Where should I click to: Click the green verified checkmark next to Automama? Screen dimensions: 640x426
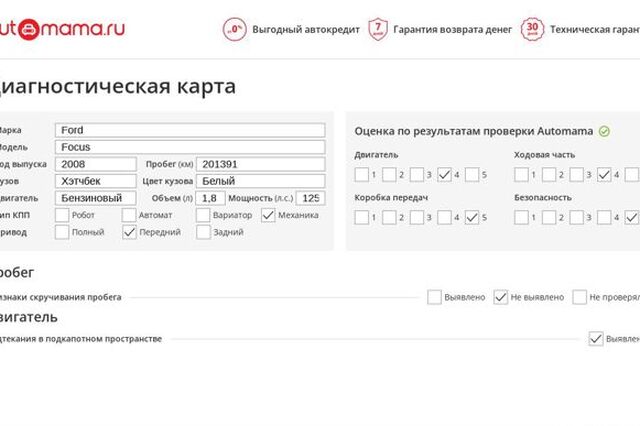click(604, 131)
